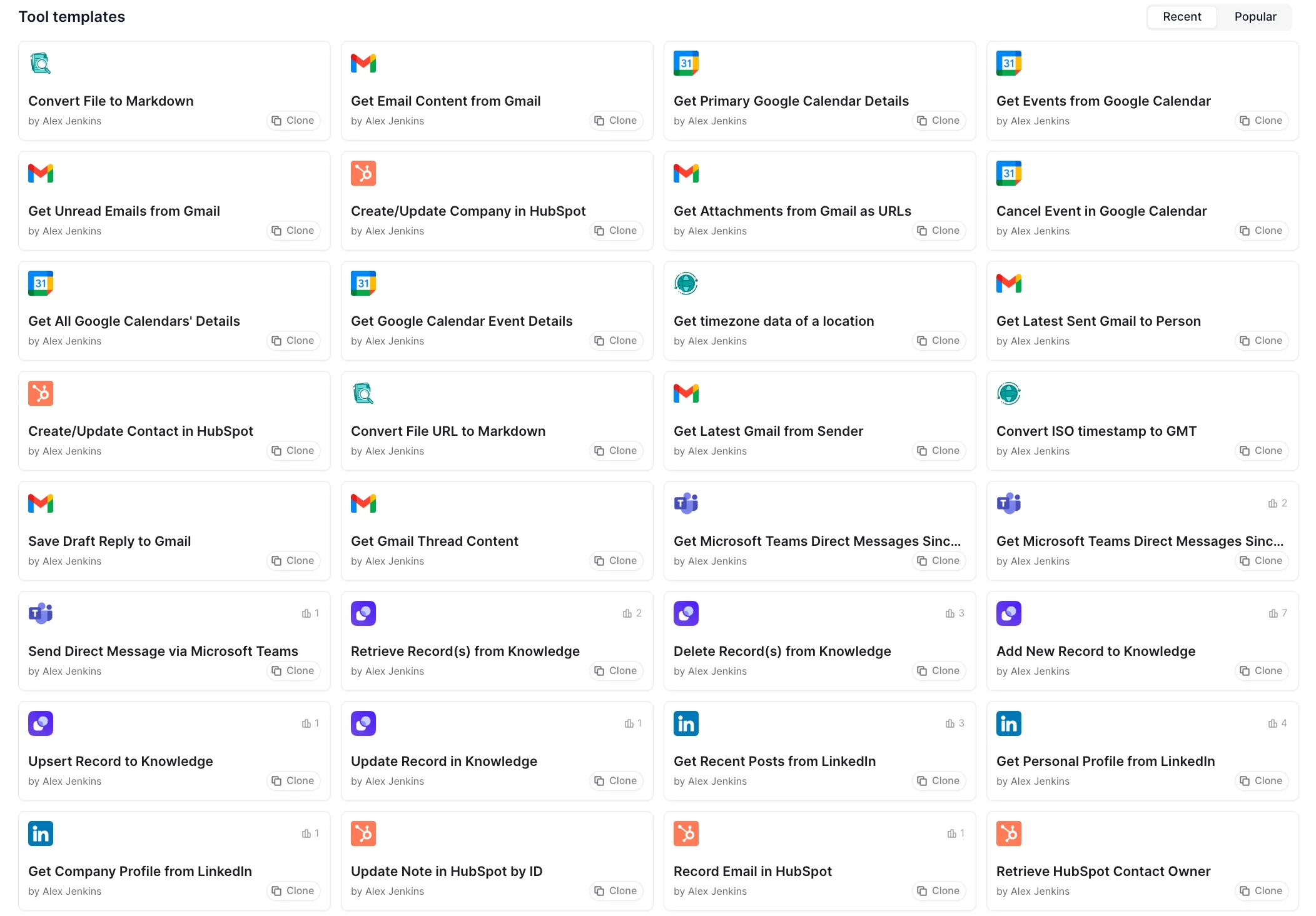Screen dimensions: 1316x916
Task: Click the Microsoft Teams icon on Send Direct Message card
Action: pos(41,613)
